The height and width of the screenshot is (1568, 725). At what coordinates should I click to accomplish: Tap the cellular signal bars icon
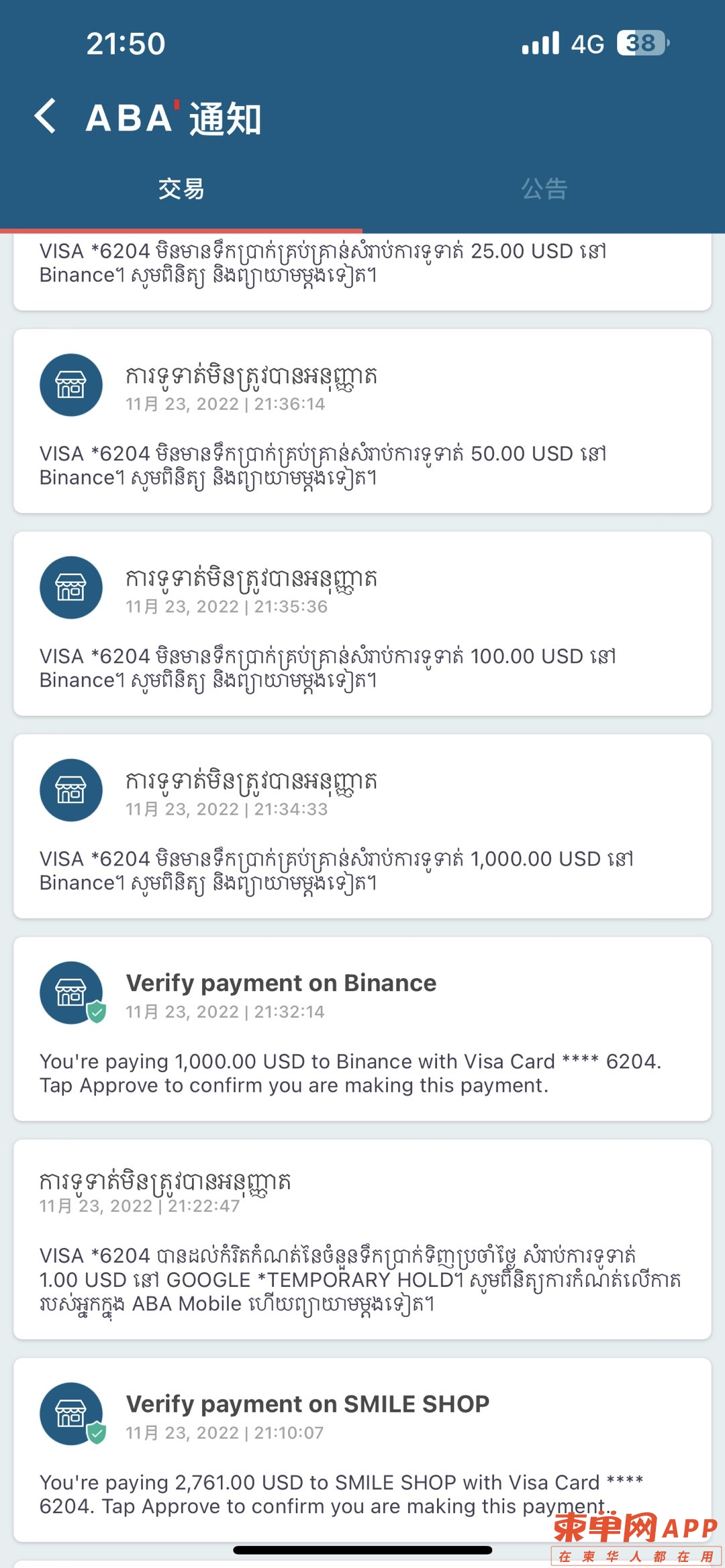(540, 44)
